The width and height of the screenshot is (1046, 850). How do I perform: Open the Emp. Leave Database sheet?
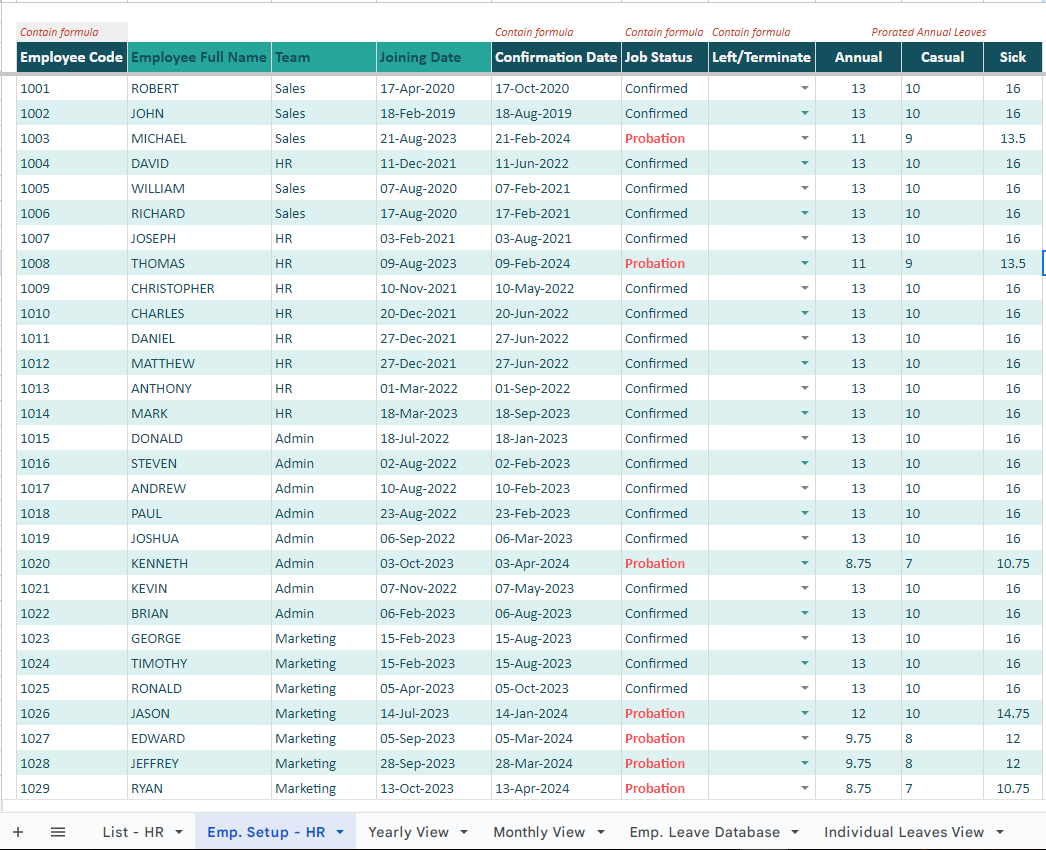click(x=702, y=831)
